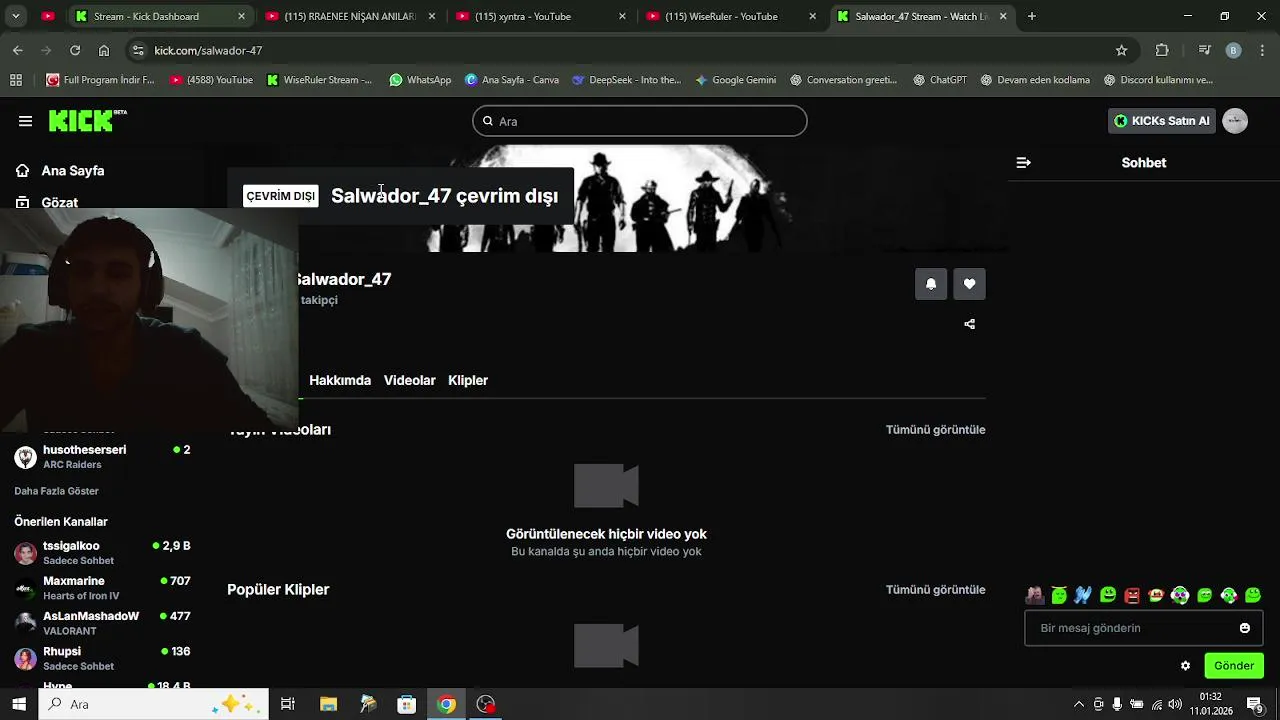Open the hamburger menu beside Kick logo
Image resolution: width=1280 pixels, height=720 pixels.
[x=25, y=121]
